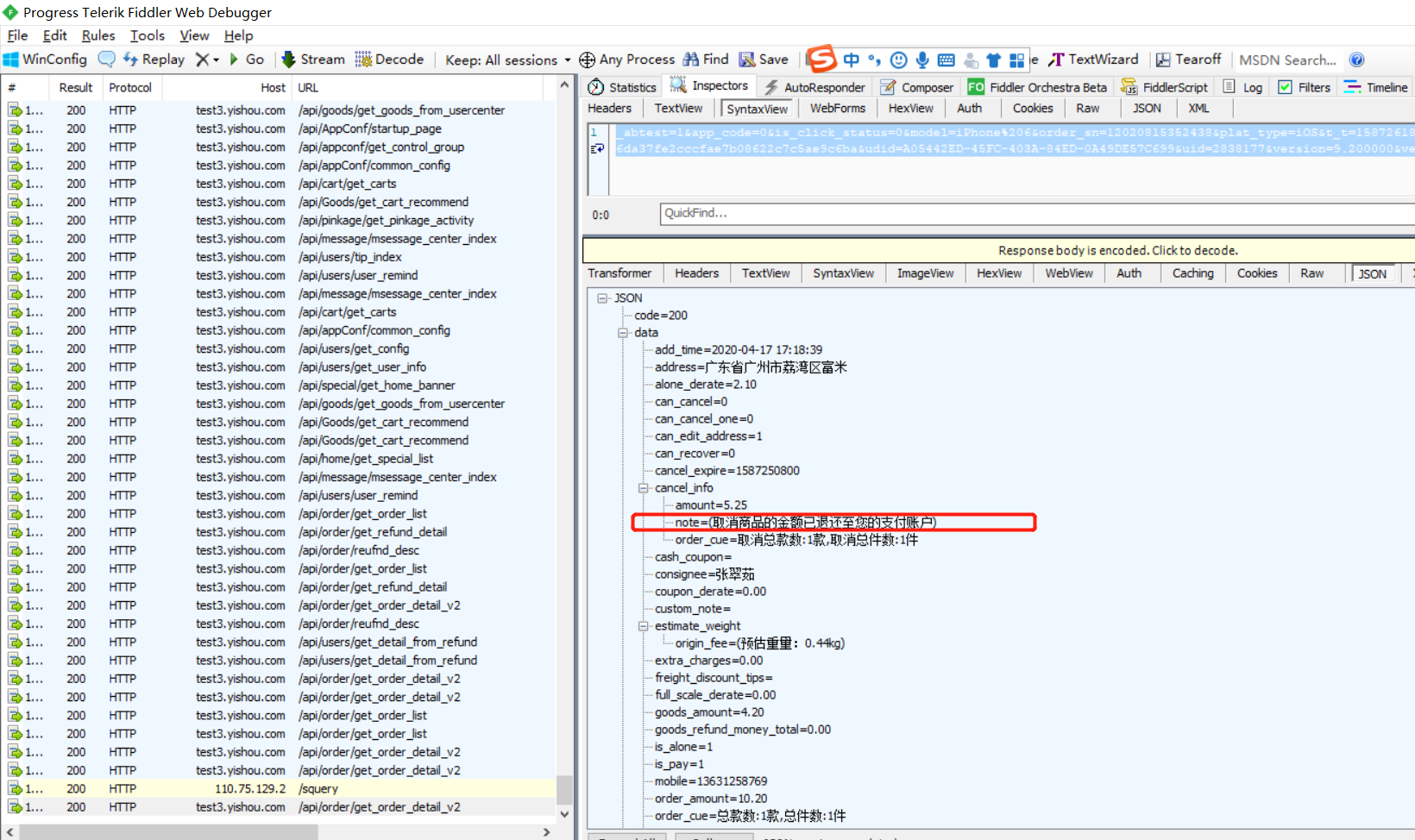
Task: Click the Sogou toolbox grid icon
Action: point(1017,60)
